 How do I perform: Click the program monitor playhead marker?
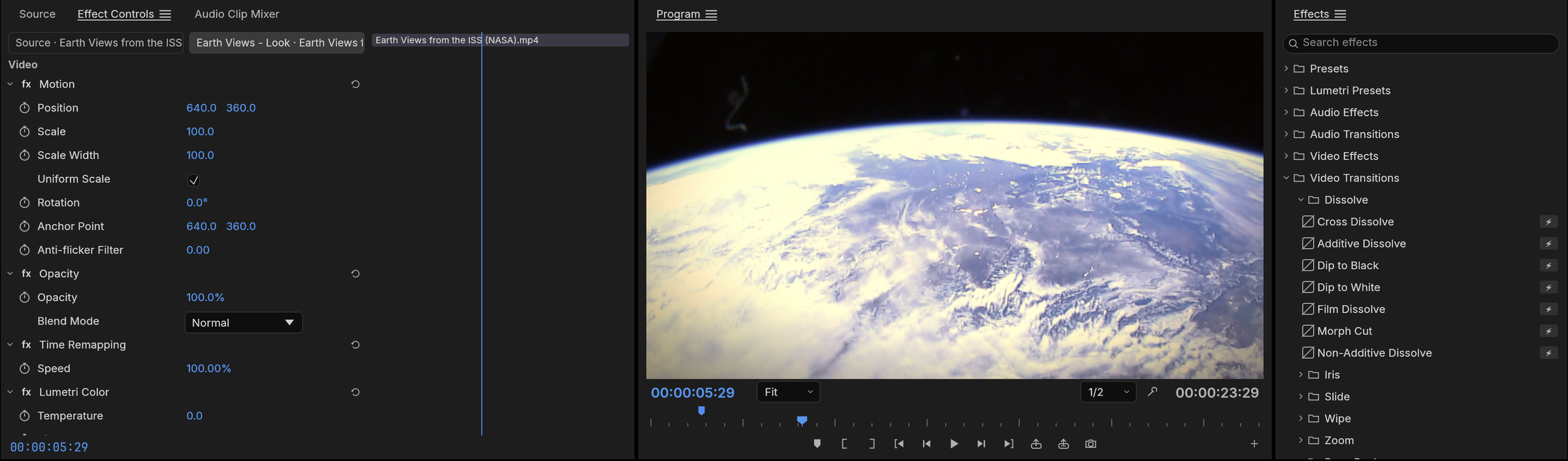click(802, 421)
